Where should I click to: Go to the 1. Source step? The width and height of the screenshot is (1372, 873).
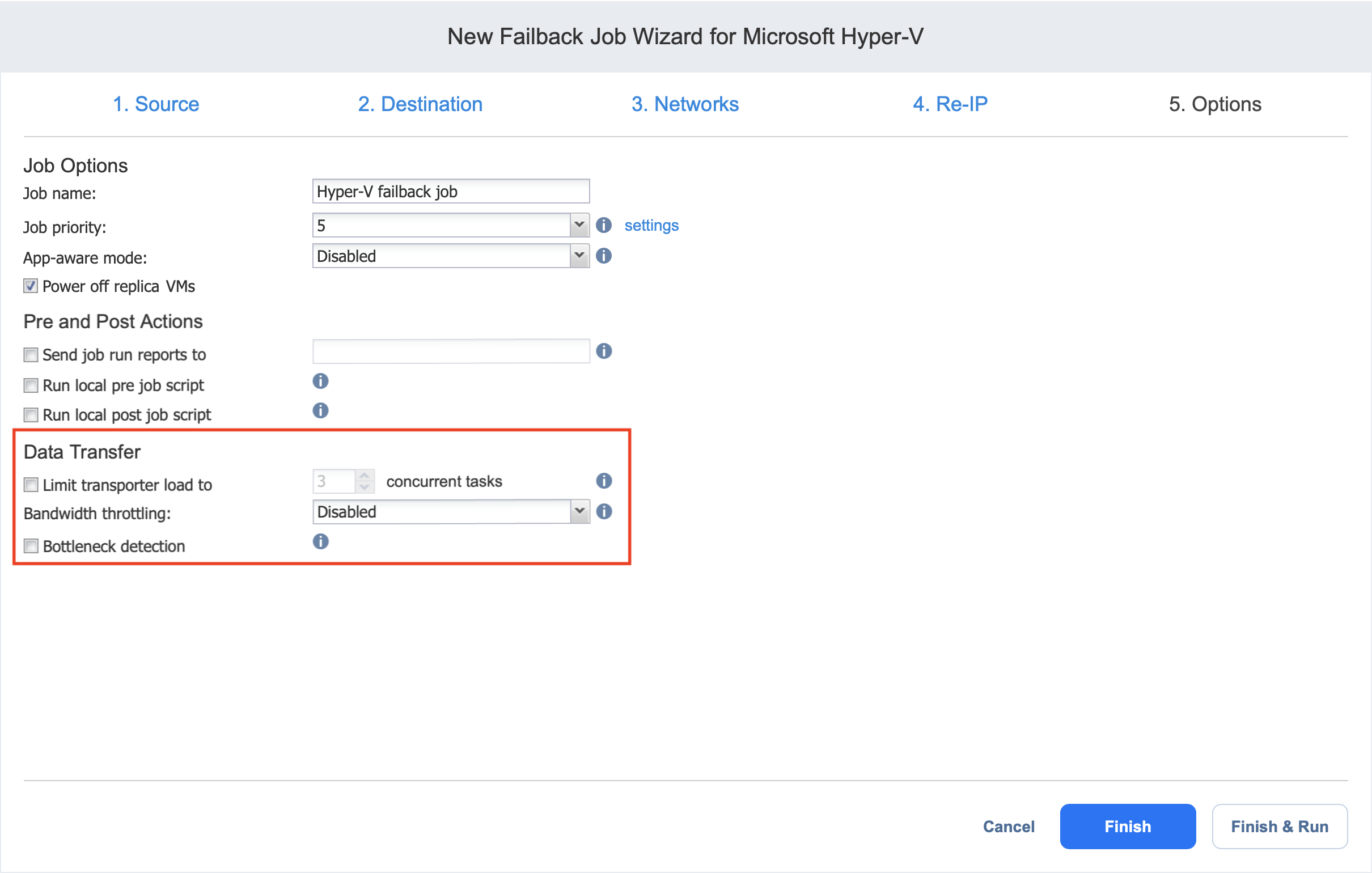156,104
